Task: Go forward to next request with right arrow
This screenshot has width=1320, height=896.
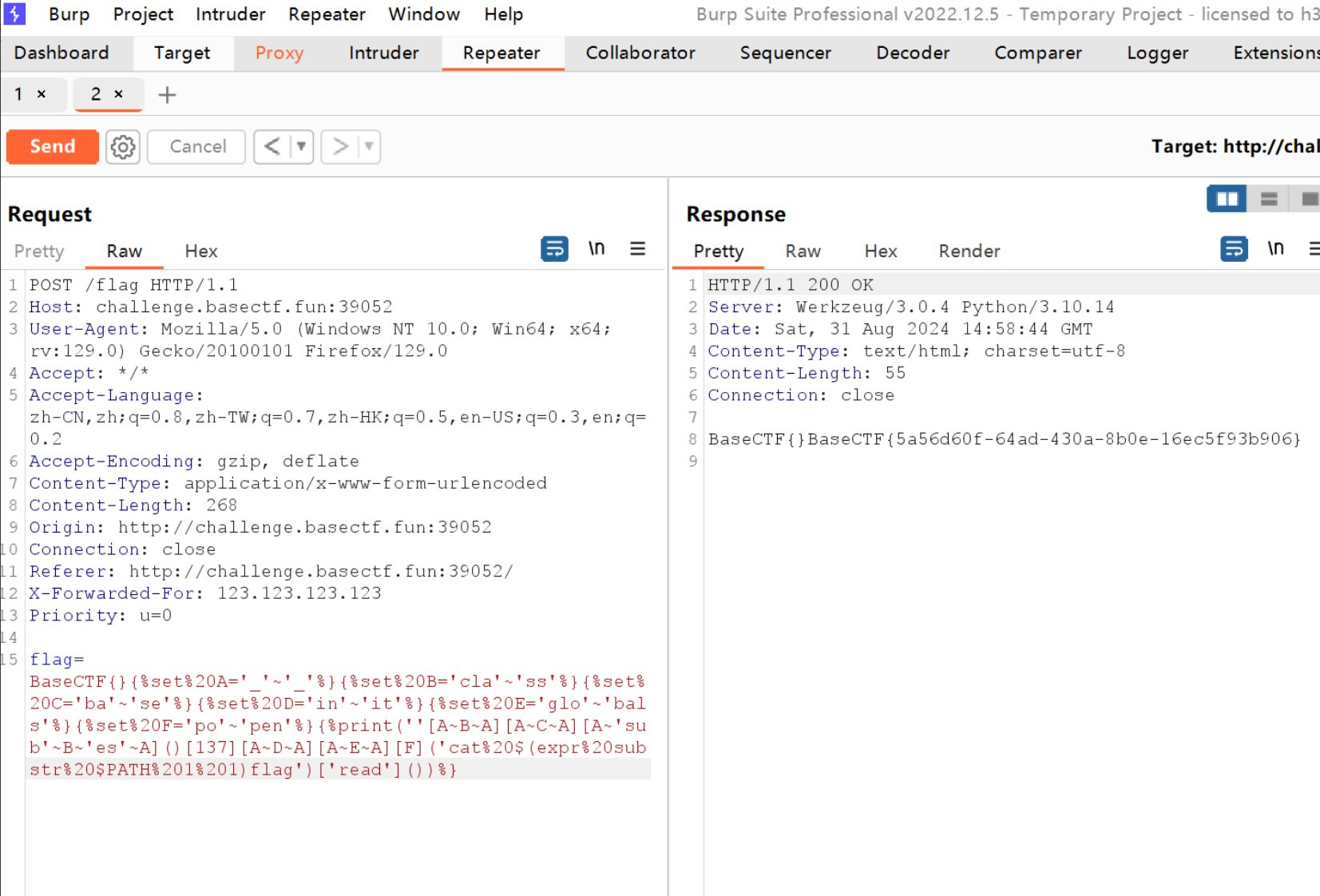Action: tap(340, 147)
